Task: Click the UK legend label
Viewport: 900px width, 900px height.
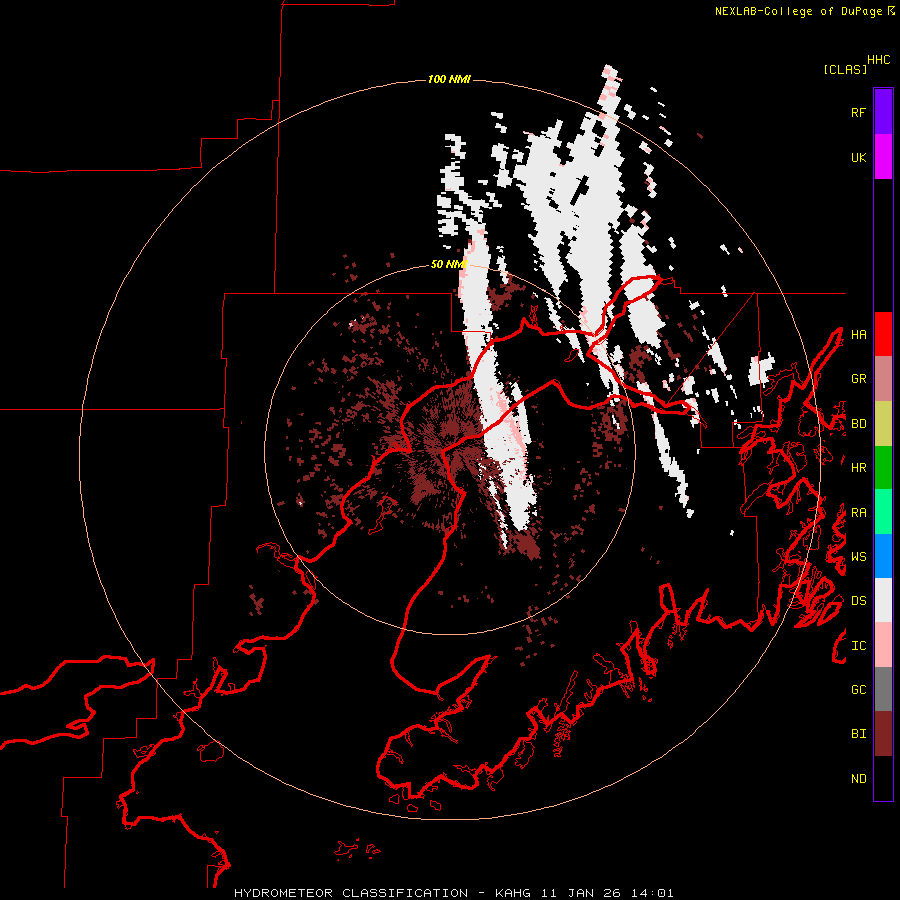Action: pyautogui.click(x=858, y=157)
